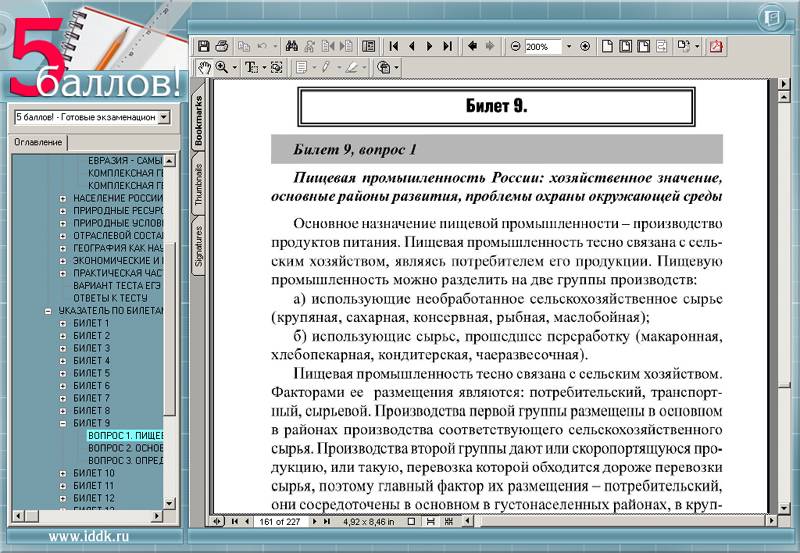
Task: Click the Save a Copy floppy icon
Action: tap(204, 46)
